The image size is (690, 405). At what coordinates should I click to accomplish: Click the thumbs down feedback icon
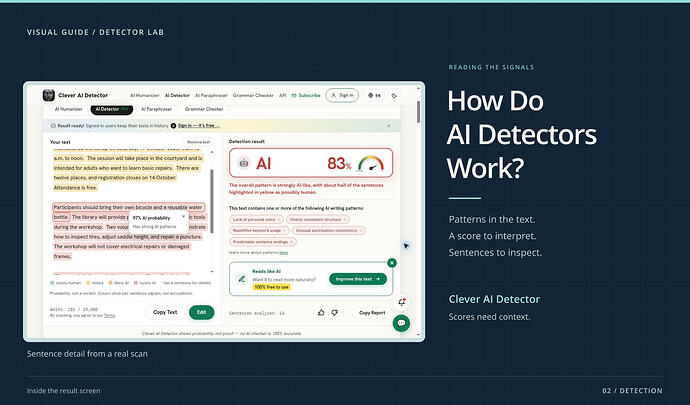tap(335, 313)
